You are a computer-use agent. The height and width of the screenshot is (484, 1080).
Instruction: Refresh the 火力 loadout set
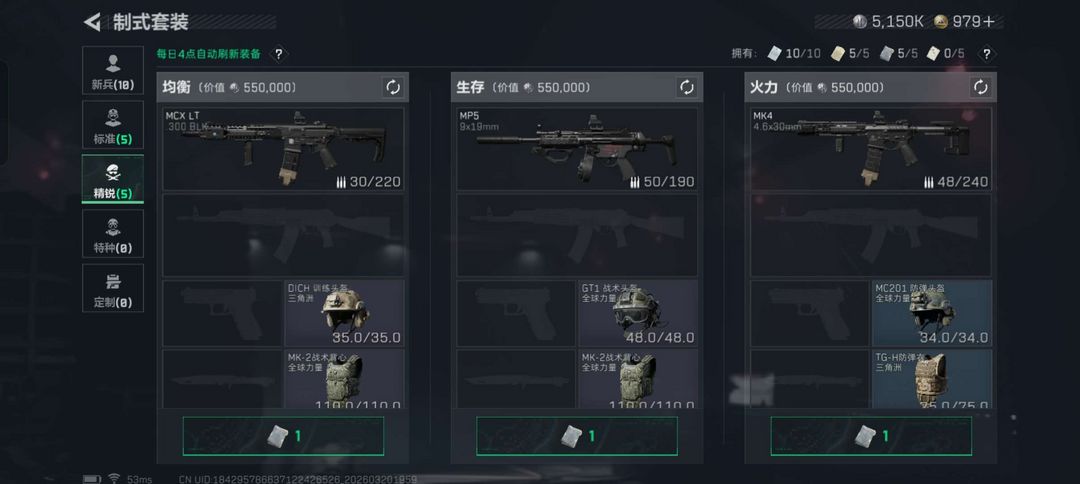(981, 87)
